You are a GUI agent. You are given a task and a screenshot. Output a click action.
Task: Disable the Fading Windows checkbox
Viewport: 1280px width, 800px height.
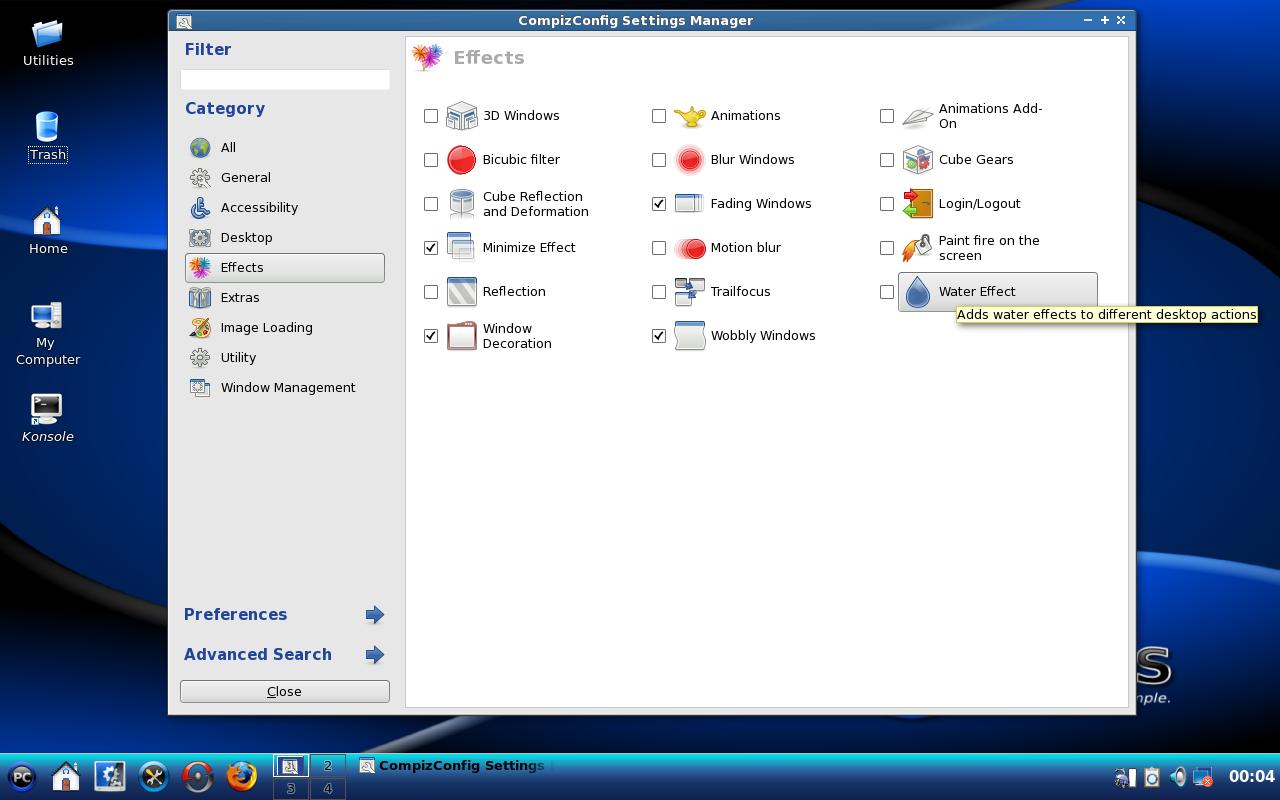click(659, 204)
